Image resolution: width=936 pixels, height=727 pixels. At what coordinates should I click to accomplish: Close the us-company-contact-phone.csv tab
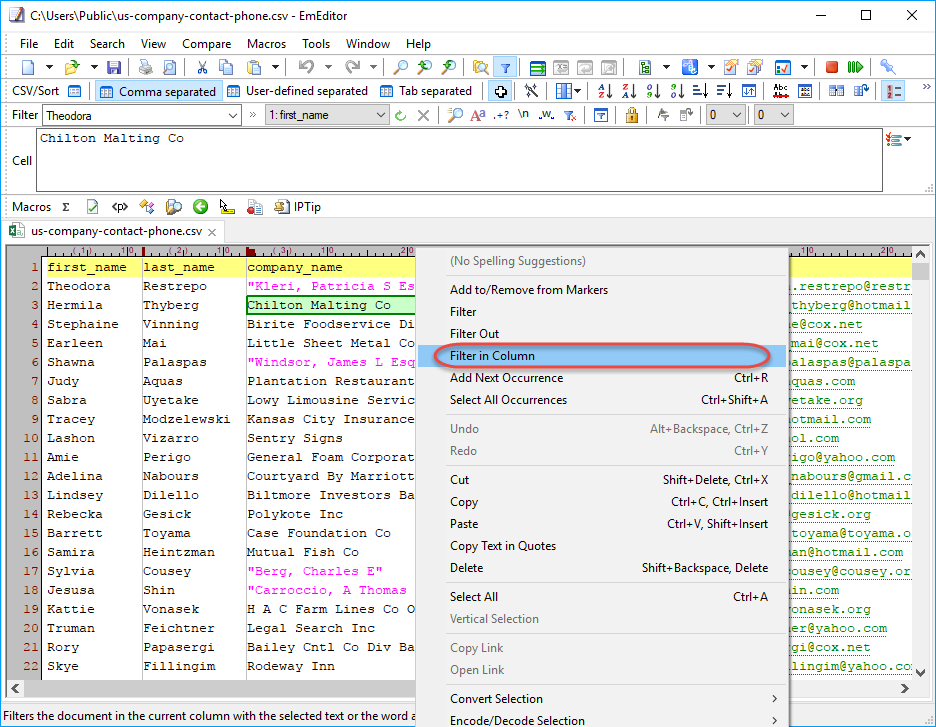click(212, 232)
